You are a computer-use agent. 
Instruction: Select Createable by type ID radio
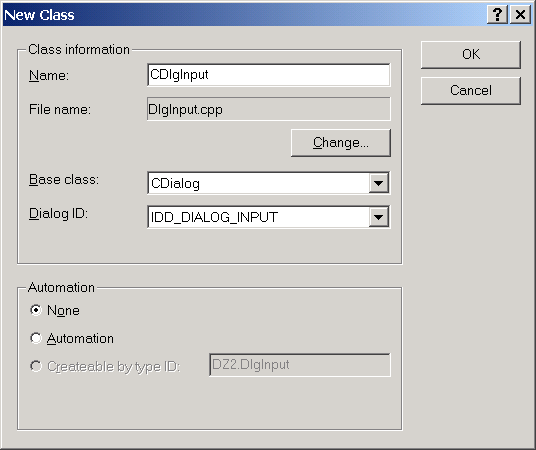(36, 366)
